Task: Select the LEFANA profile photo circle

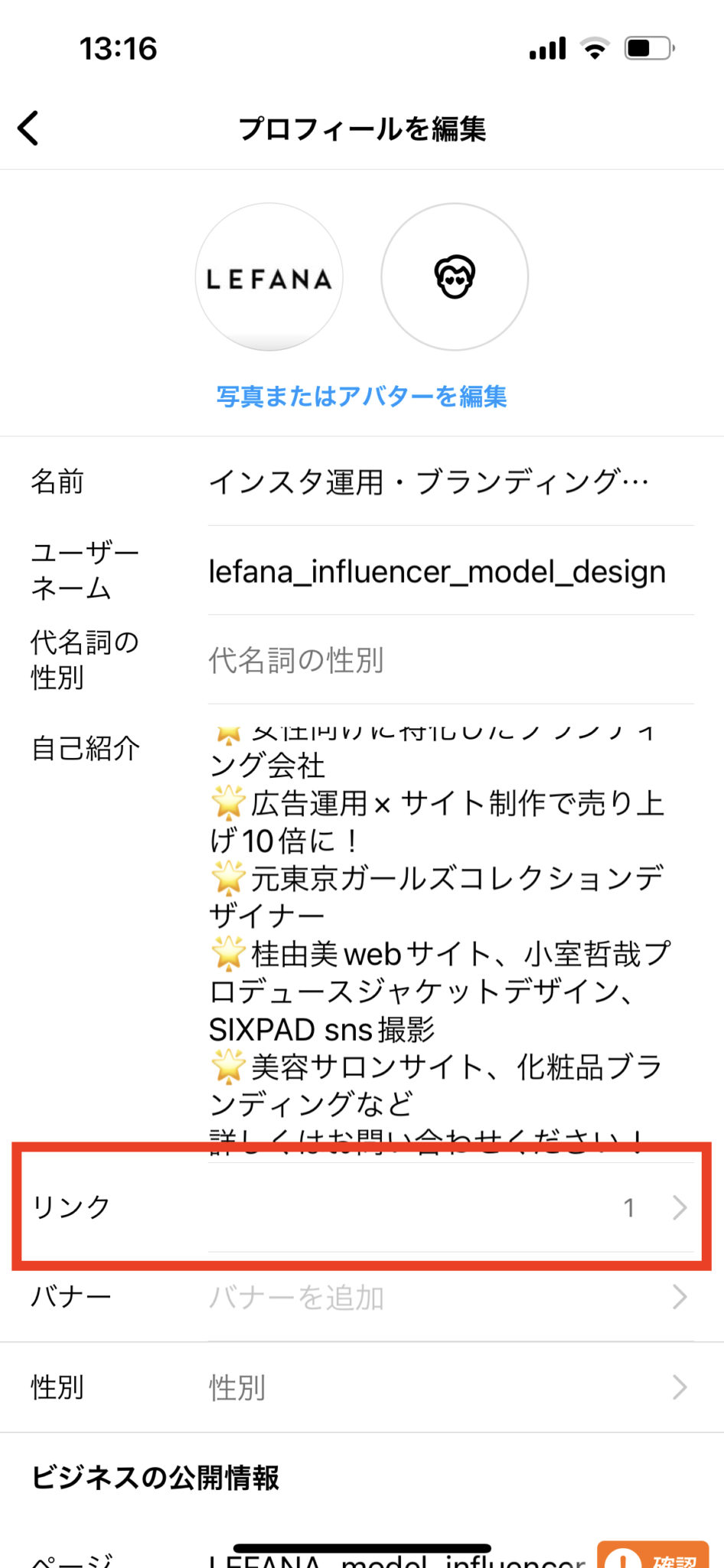Action: [x=269, y=278]
